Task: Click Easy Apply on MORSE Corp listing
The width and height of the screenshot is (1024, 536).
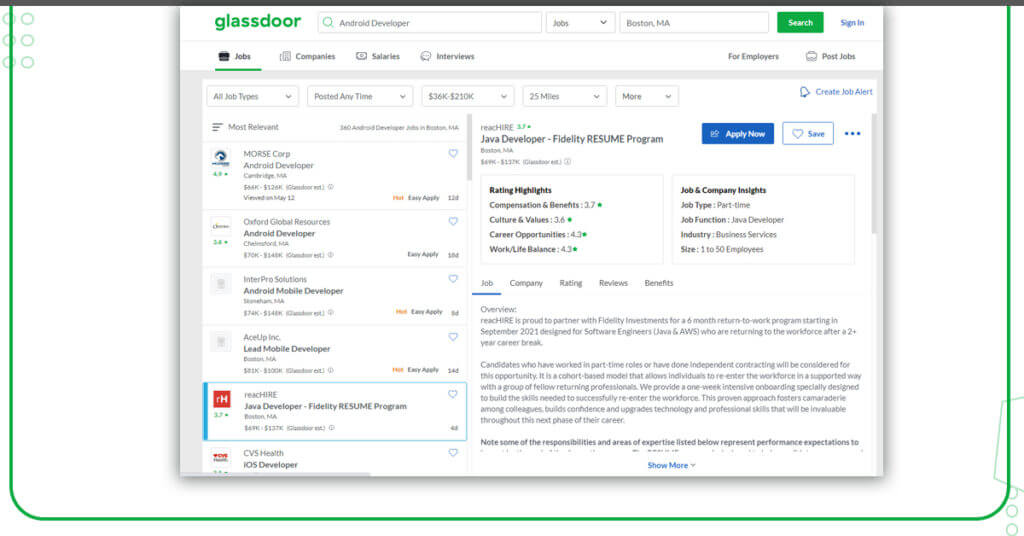Action: point(423,198)
